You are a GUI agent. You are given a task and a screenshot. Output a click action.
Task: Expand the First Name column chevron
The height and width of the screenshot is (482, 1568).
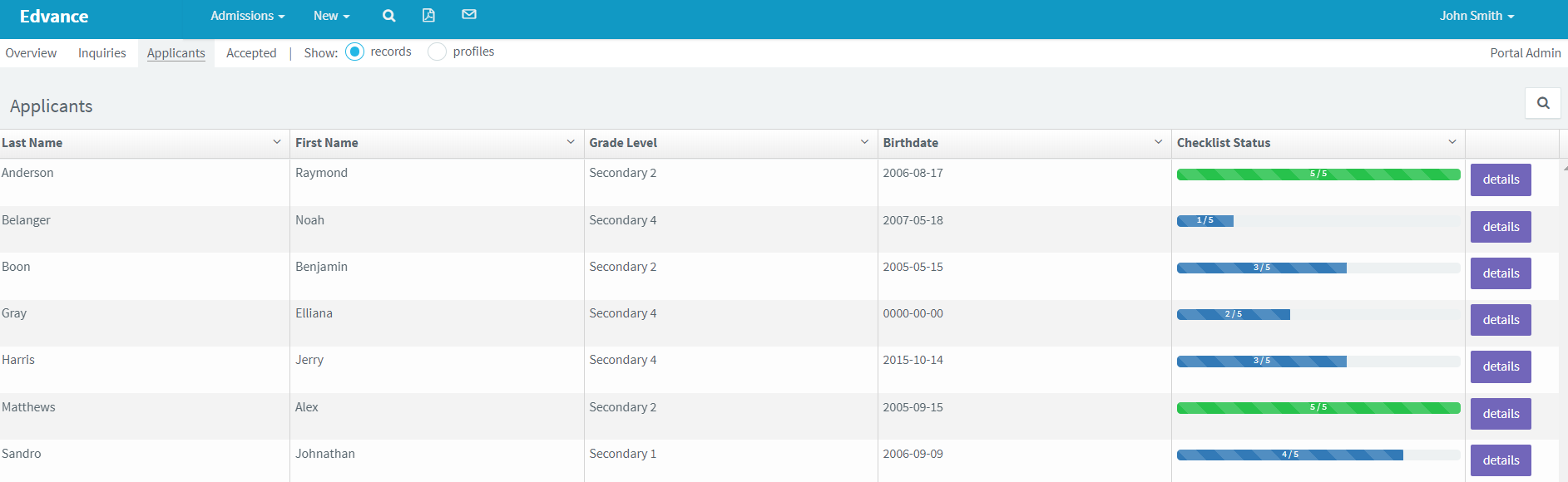tap(571, 142)
